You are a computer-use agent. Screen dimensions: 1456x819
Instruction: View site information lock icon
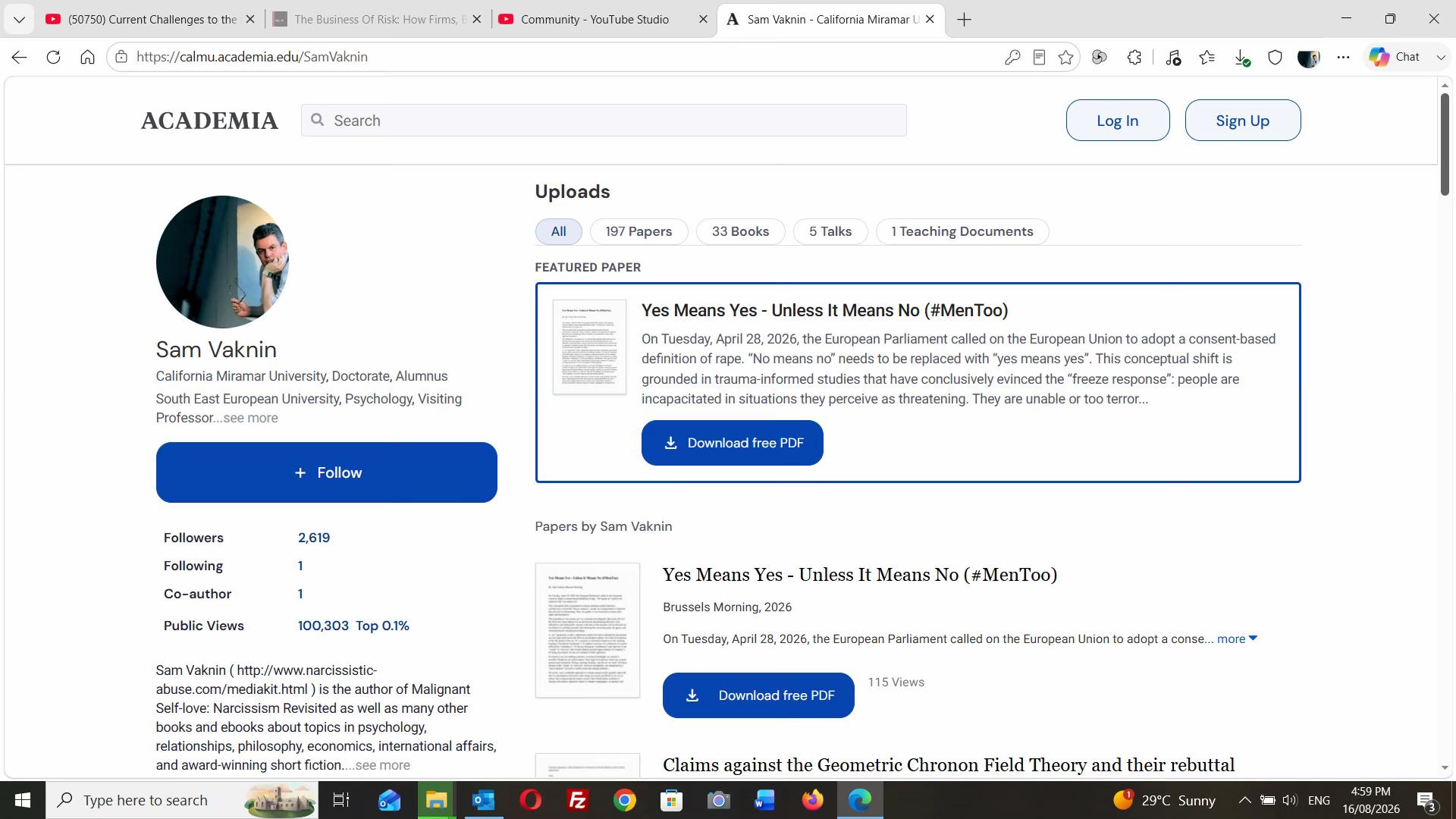point(121,57)
